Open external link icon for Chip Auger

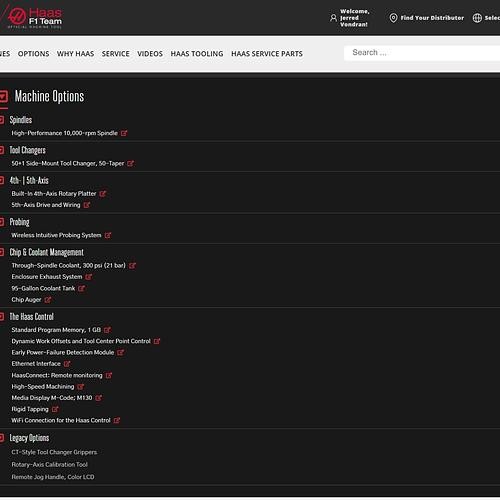pos(48,300)
